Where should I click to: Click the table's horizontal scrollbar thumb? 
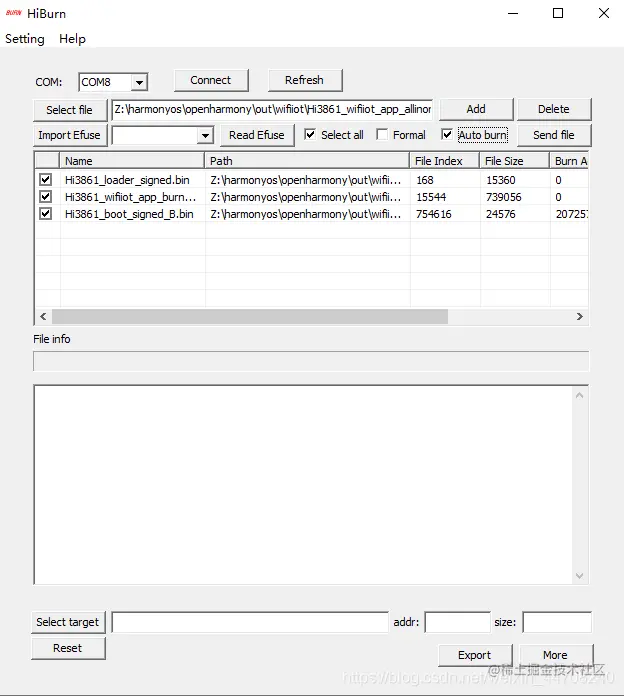250,316
